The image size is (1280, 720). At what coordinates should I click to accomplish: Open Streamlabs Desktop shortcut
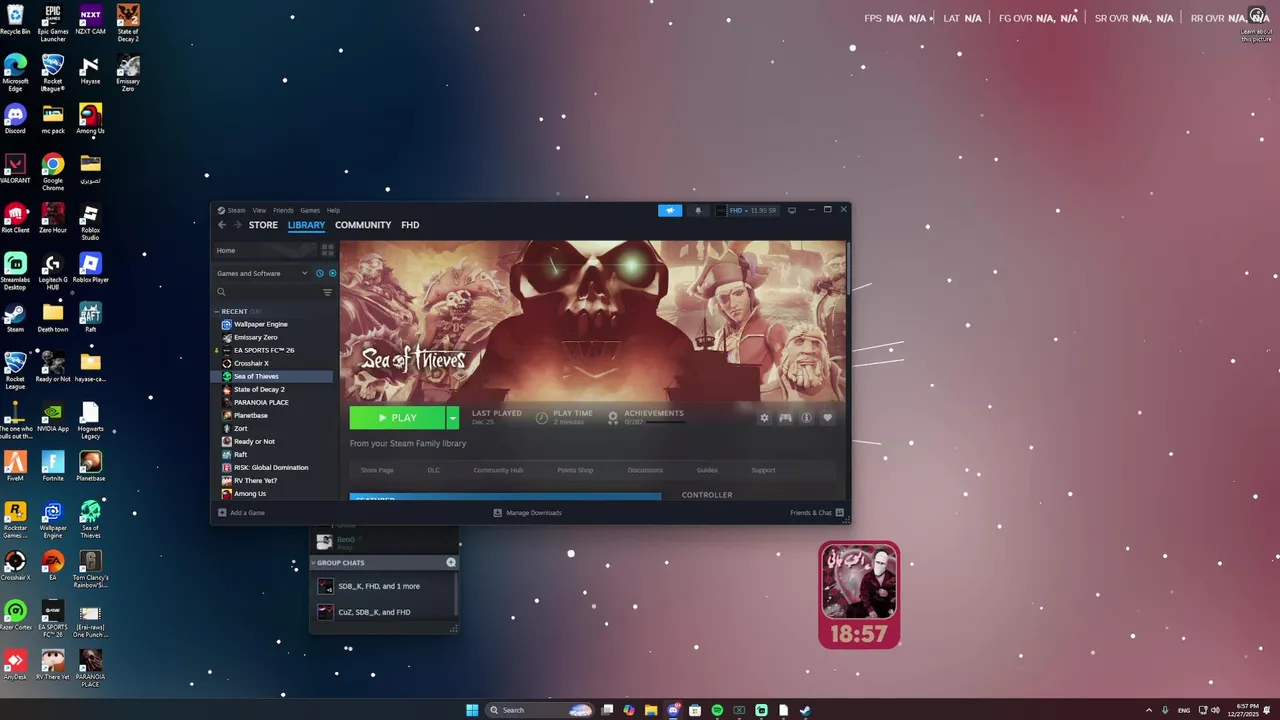click(15, 272)
